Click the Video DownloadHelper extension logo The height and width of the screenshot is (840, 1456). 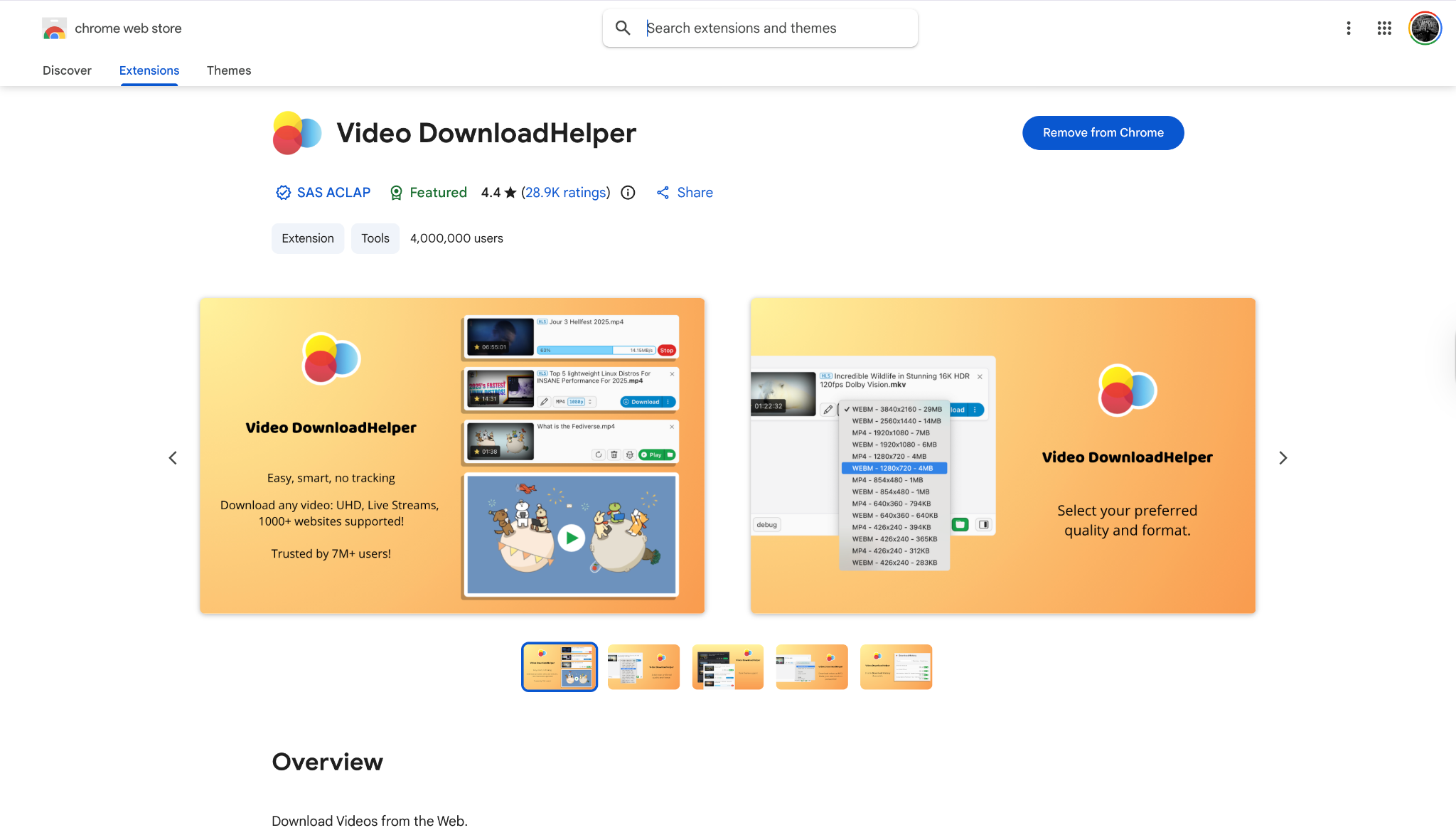(x=297, y=133)
